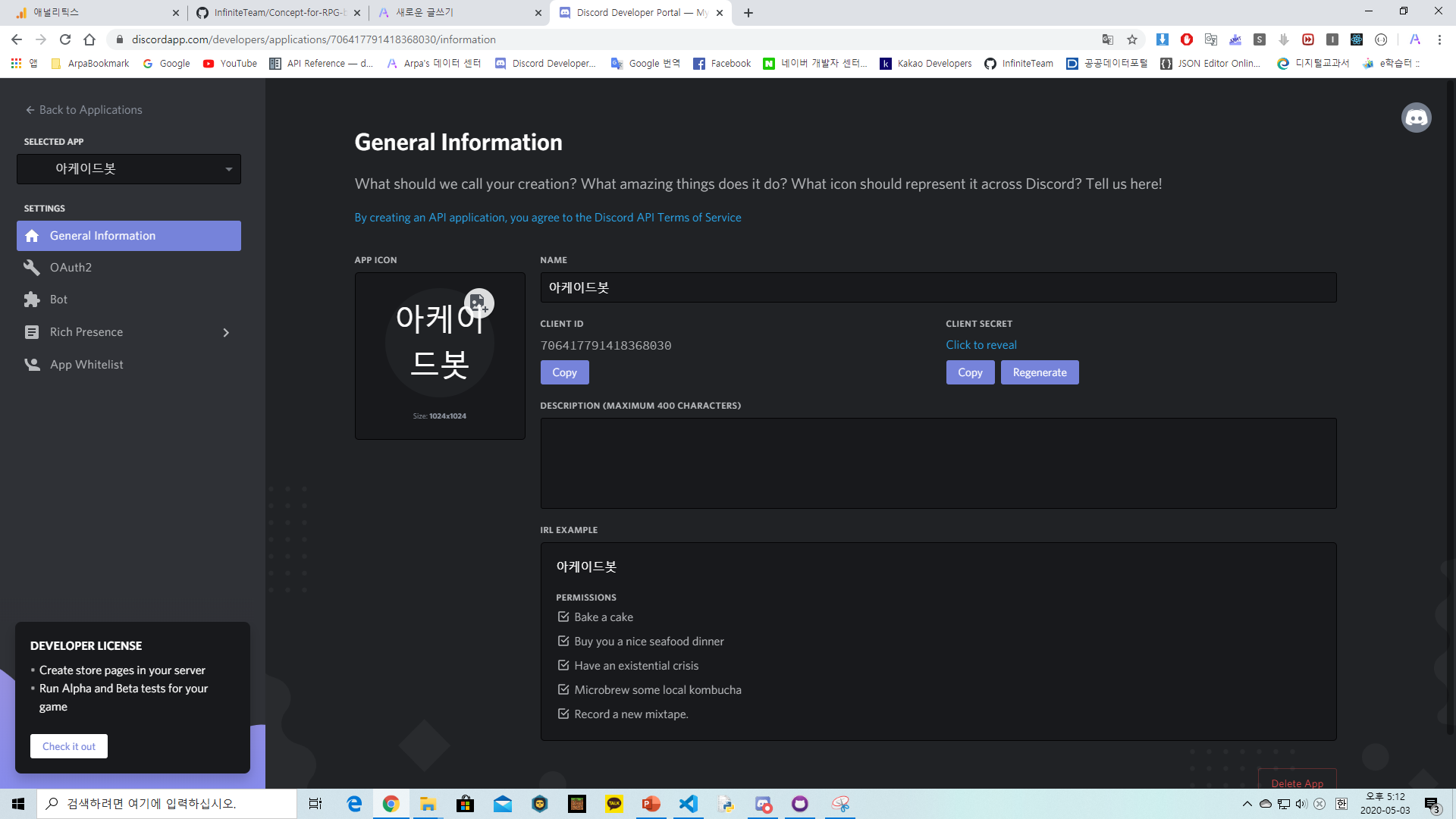Click the OAuth2 wrench icon

pos(32,268)
